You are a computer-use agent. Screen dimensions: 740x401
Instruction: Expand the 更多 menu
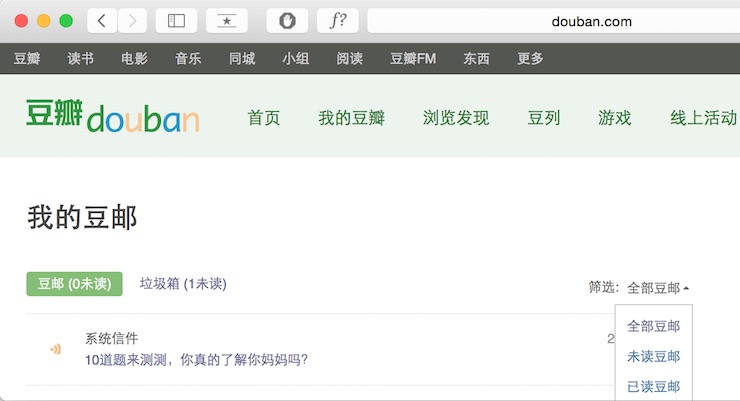(x=530, y=58)
